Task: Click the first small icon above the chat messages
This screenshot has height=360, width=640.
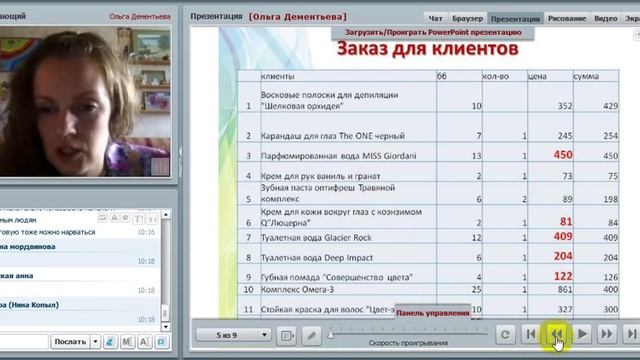Action: click(102, 218)
